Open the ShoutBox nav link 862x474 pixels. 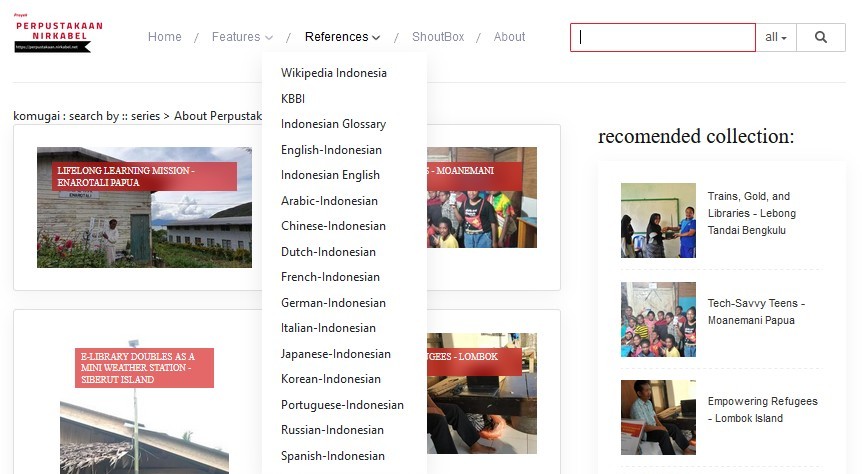[438, 37]
